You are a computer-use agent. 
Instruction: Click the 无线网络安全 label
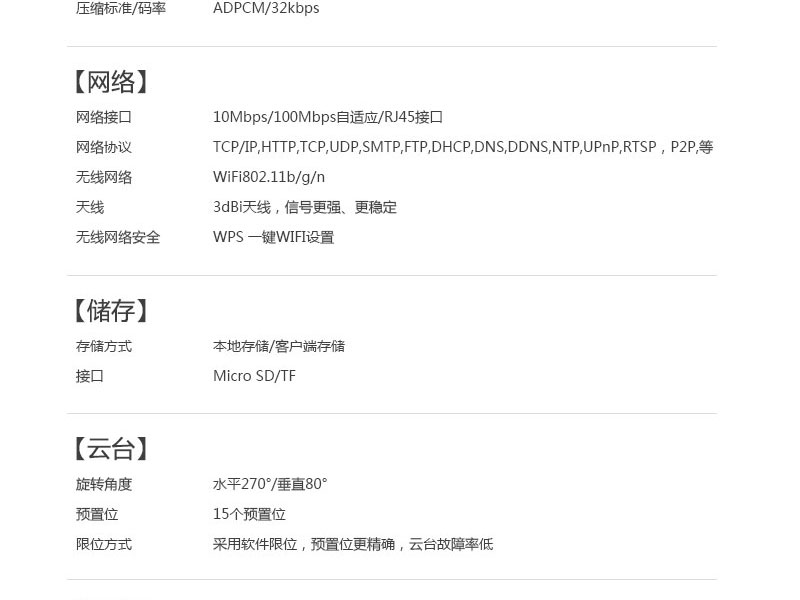point(118,237)
